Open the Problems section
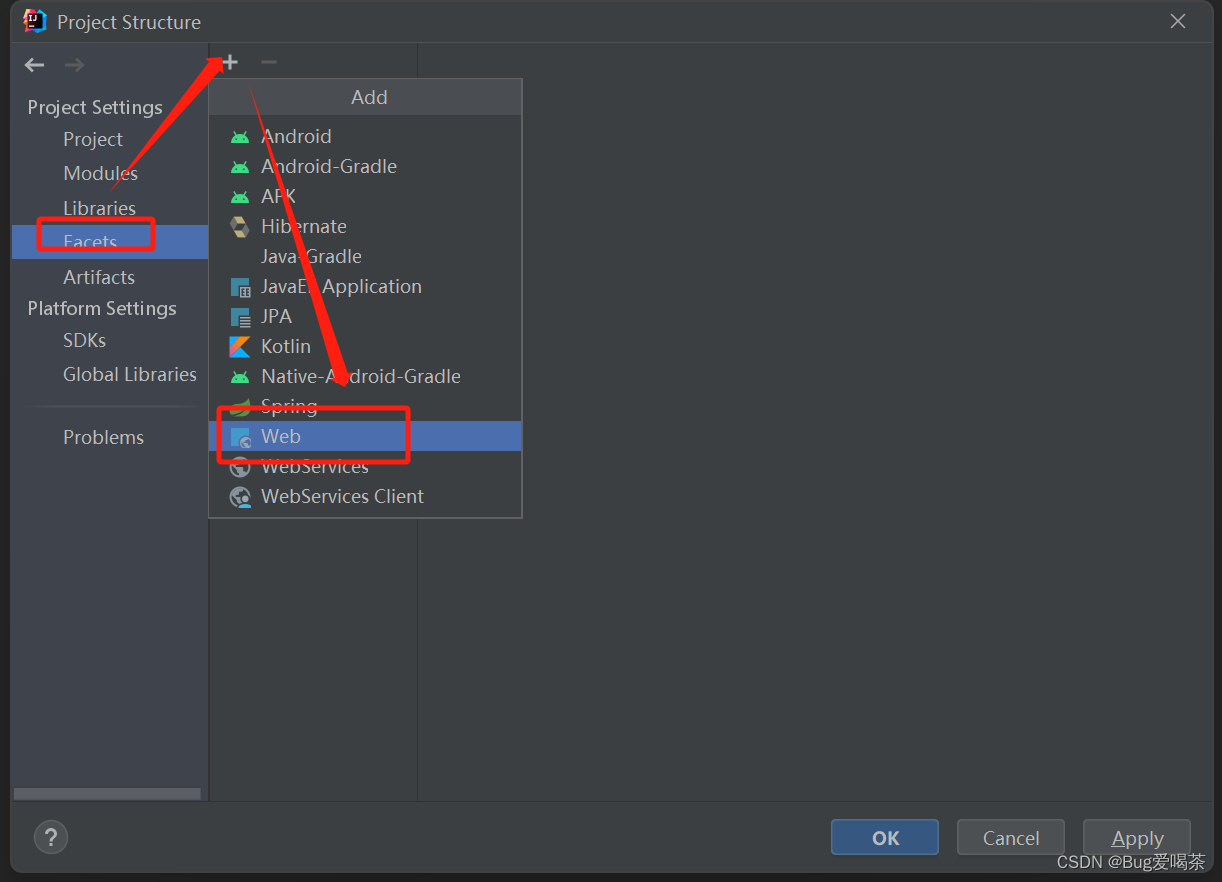Screen dimensions: 1222x882 pyautogui.click(x=110, y=437)
